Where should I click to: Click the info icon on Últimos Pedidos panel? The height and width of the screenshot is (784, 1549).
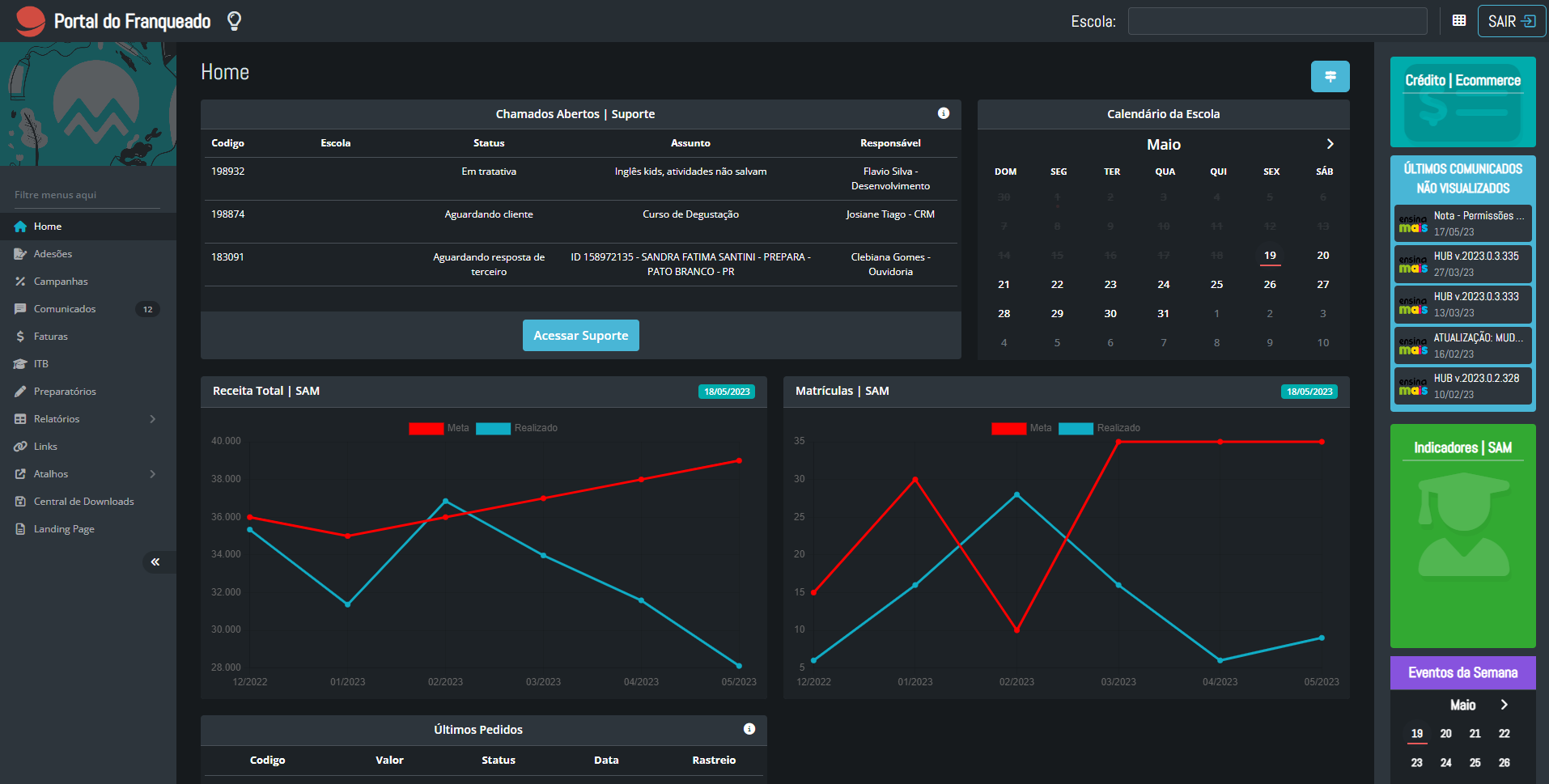(x=749, y=729)
